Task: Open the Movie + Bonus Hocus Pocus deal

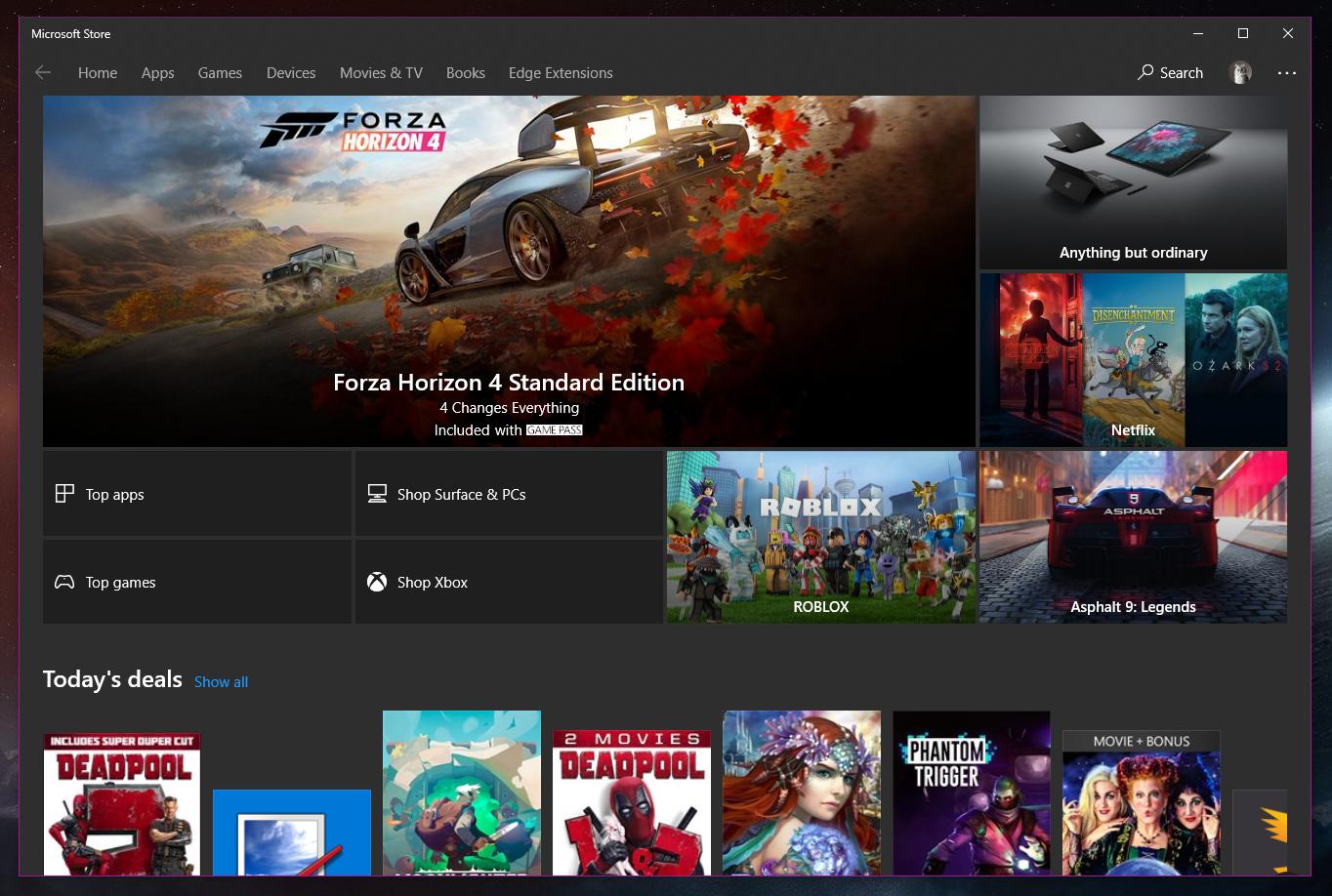Action: [x=1142, y=802]
